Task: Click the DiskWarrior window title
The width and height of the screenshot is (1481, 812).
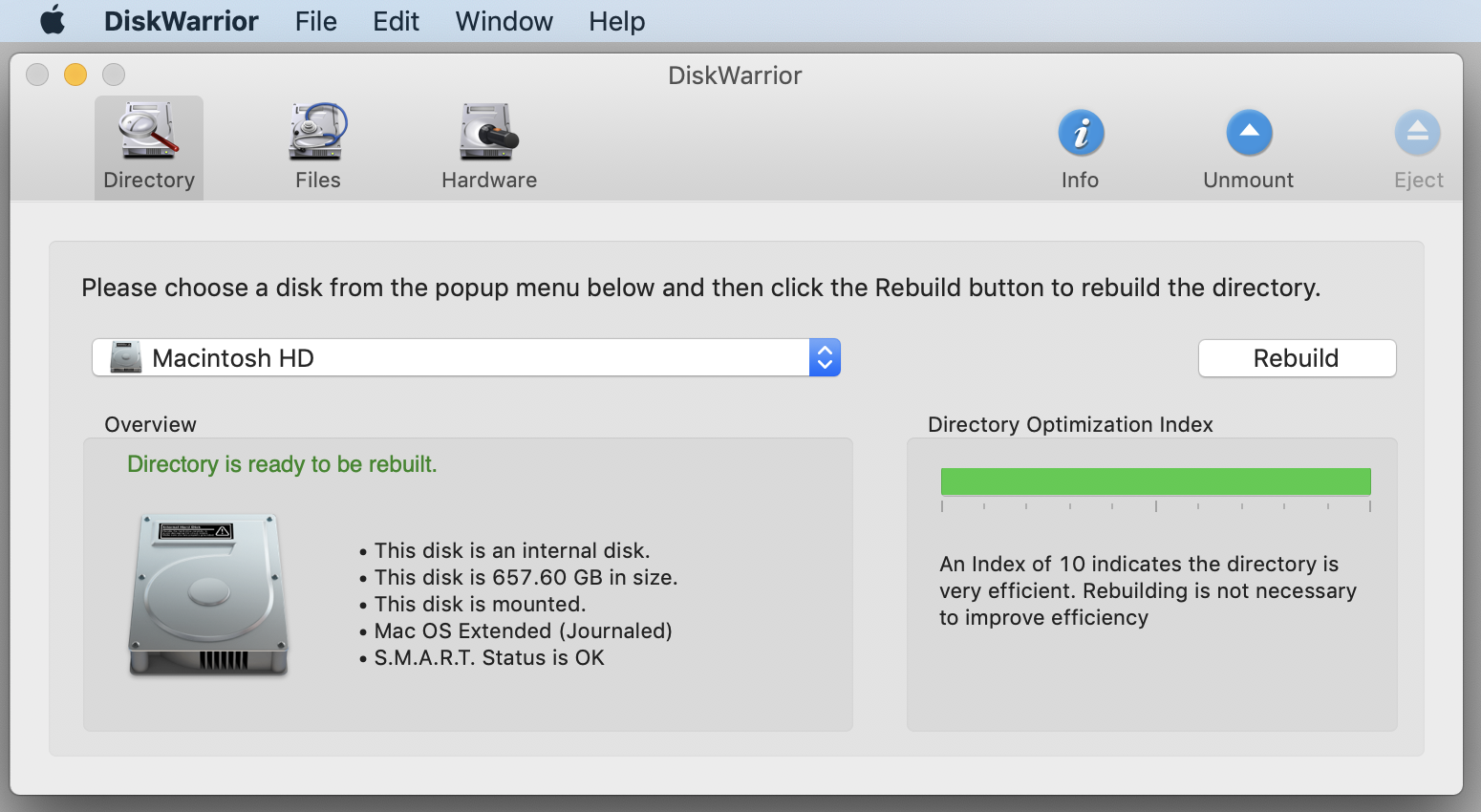Action: (x=735, y=75)
